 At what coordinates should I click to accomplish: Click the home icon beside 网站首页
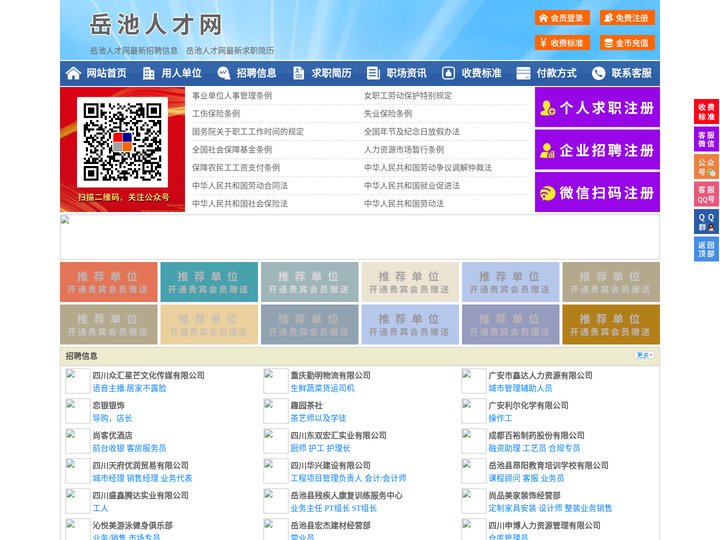coord(73,73)
